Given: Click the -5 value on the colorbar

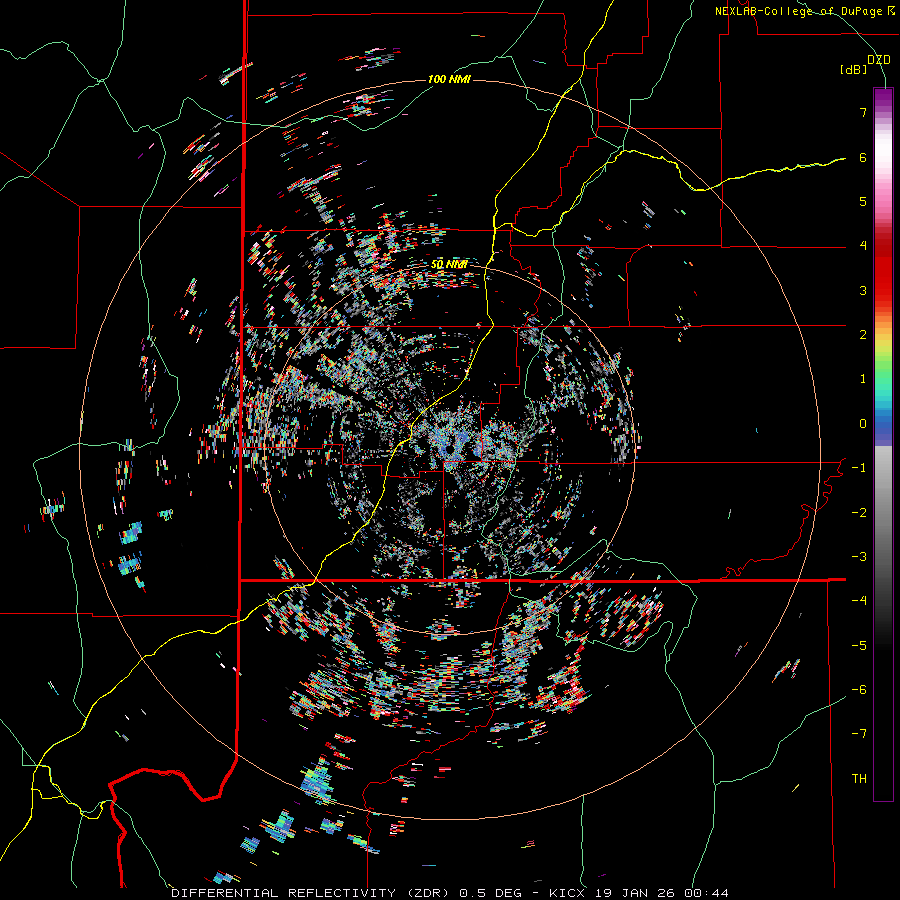Looking at the screenshot, I should tap(859, 646).
